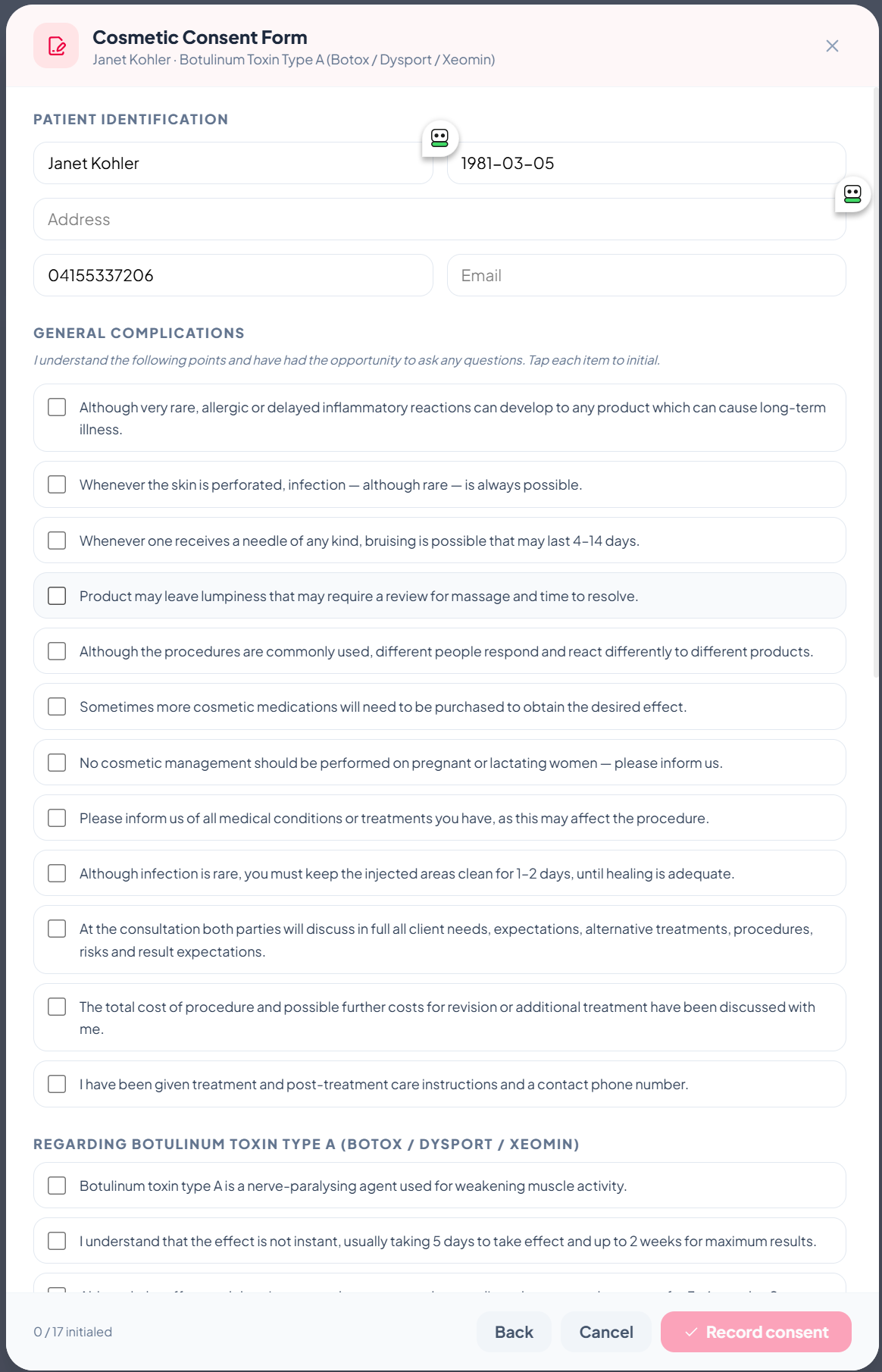The width and height of the screenshot is (882, 1372).
Task: Tick the nerve-paralysing agent checkbox
Action: pyautogui.click(x=57, y=1186)
